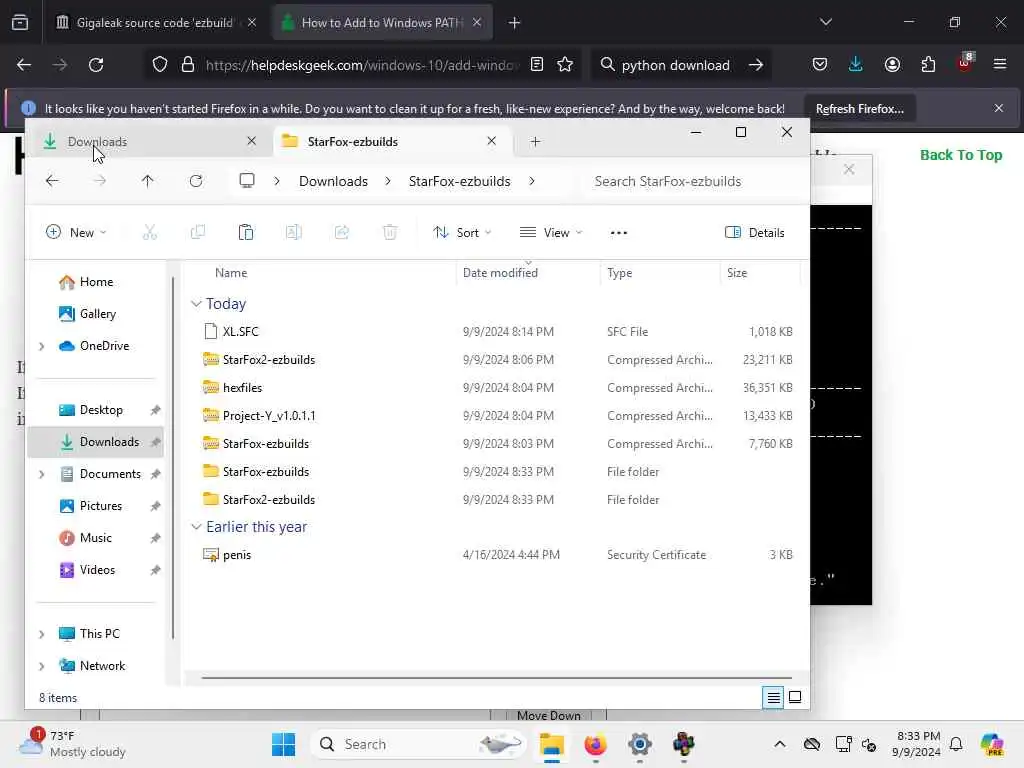Click the Delete trash icon in Explorer toolbar
The width and height of the screenshot is (1024, 768).
tap(390, 232)
